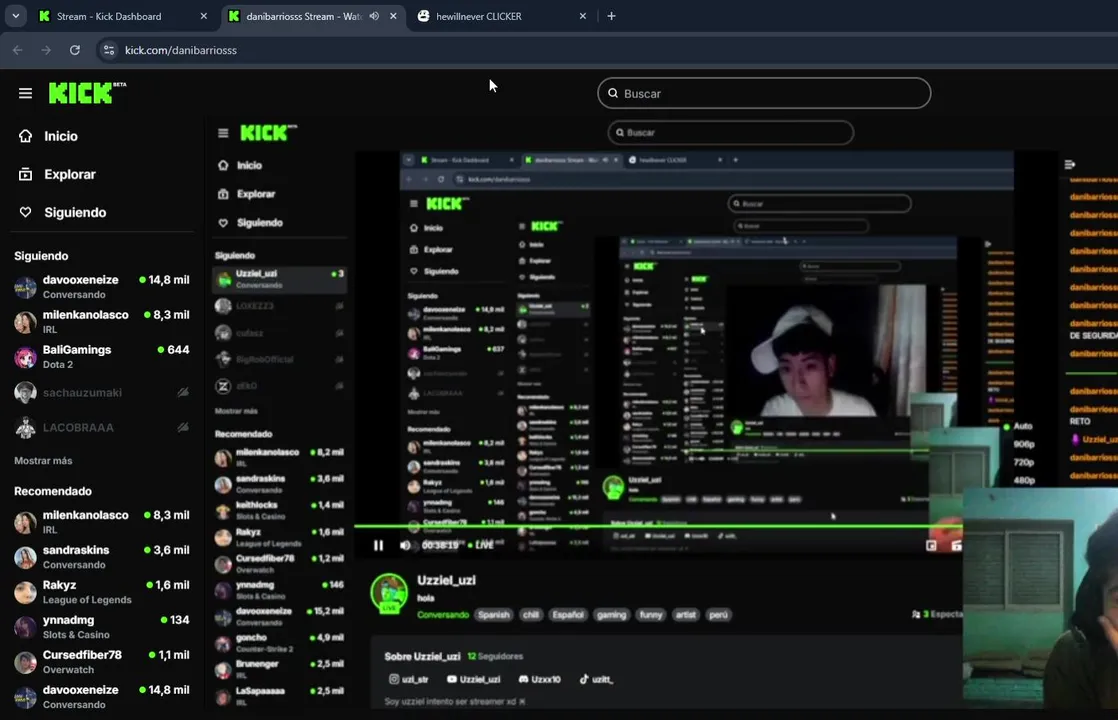The width and height of the screenshot is (1118, 720).
Task: Click the chill tag in the stream info
Action: point(530,614)
